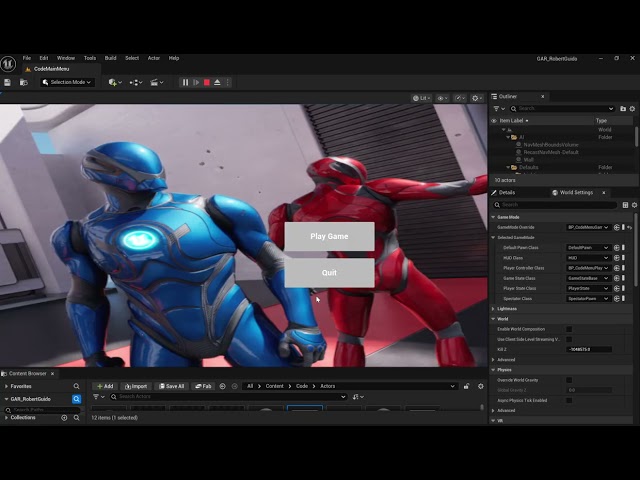Save the current level with the floppy icon
Screen dimensions: 640x480
[7, 82]
